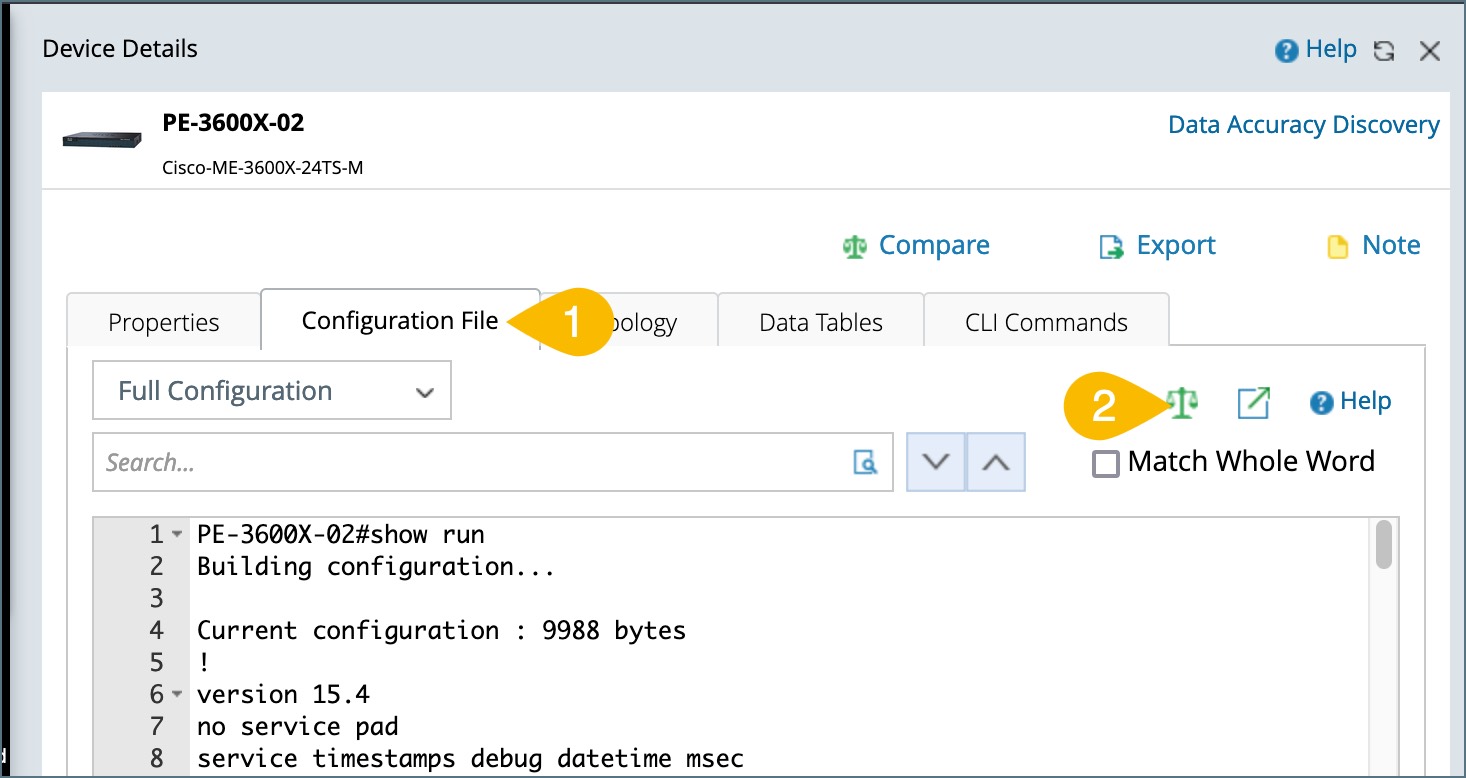Image resolution: width=1466 pixels, height=778 pixels.
Task: Open the Data Accuracy Discovery link
Action: (1303, 125)
